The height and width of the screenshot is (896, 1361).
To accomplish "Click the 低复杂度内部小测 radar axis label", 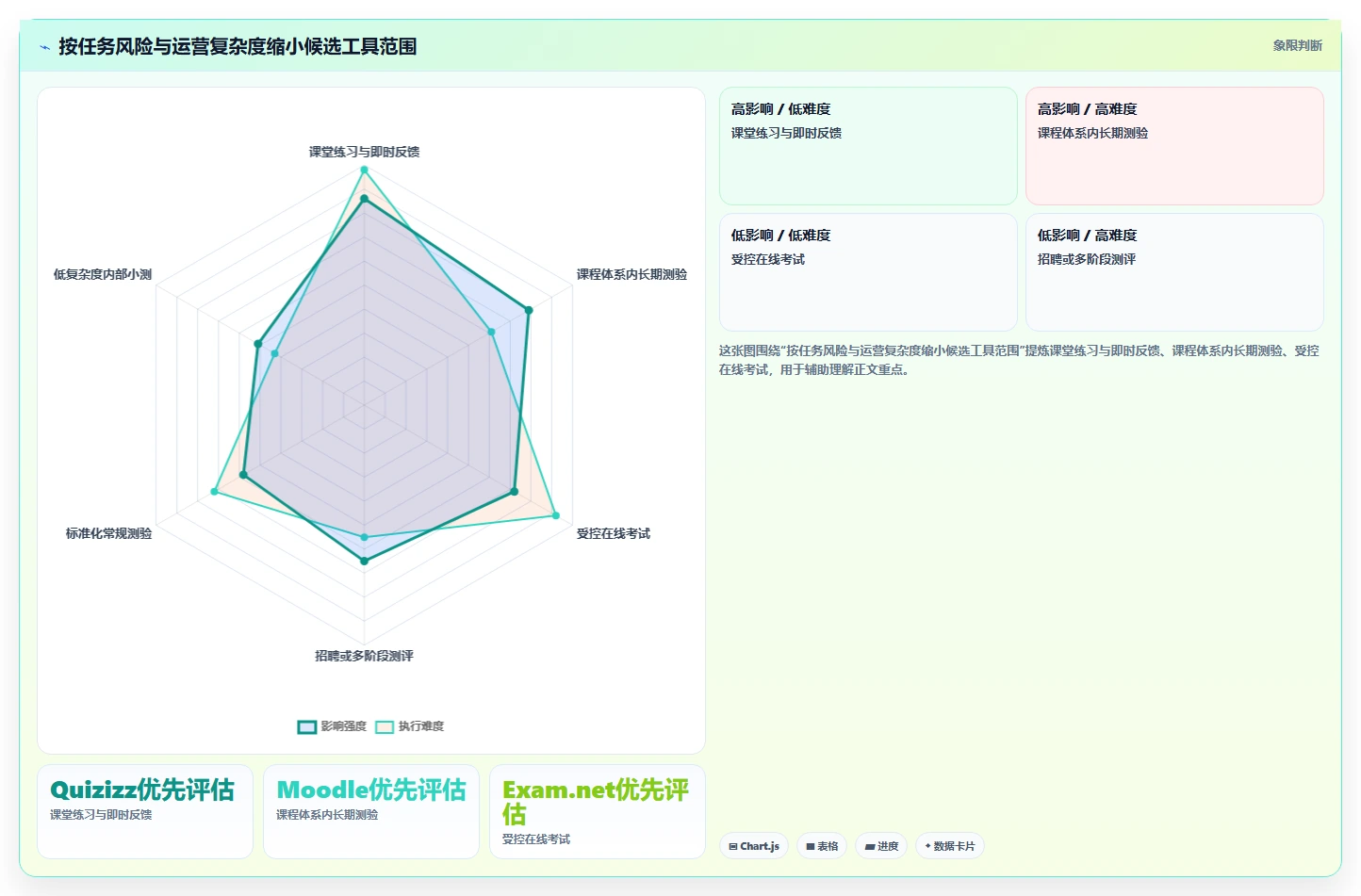I will [103, 274].
